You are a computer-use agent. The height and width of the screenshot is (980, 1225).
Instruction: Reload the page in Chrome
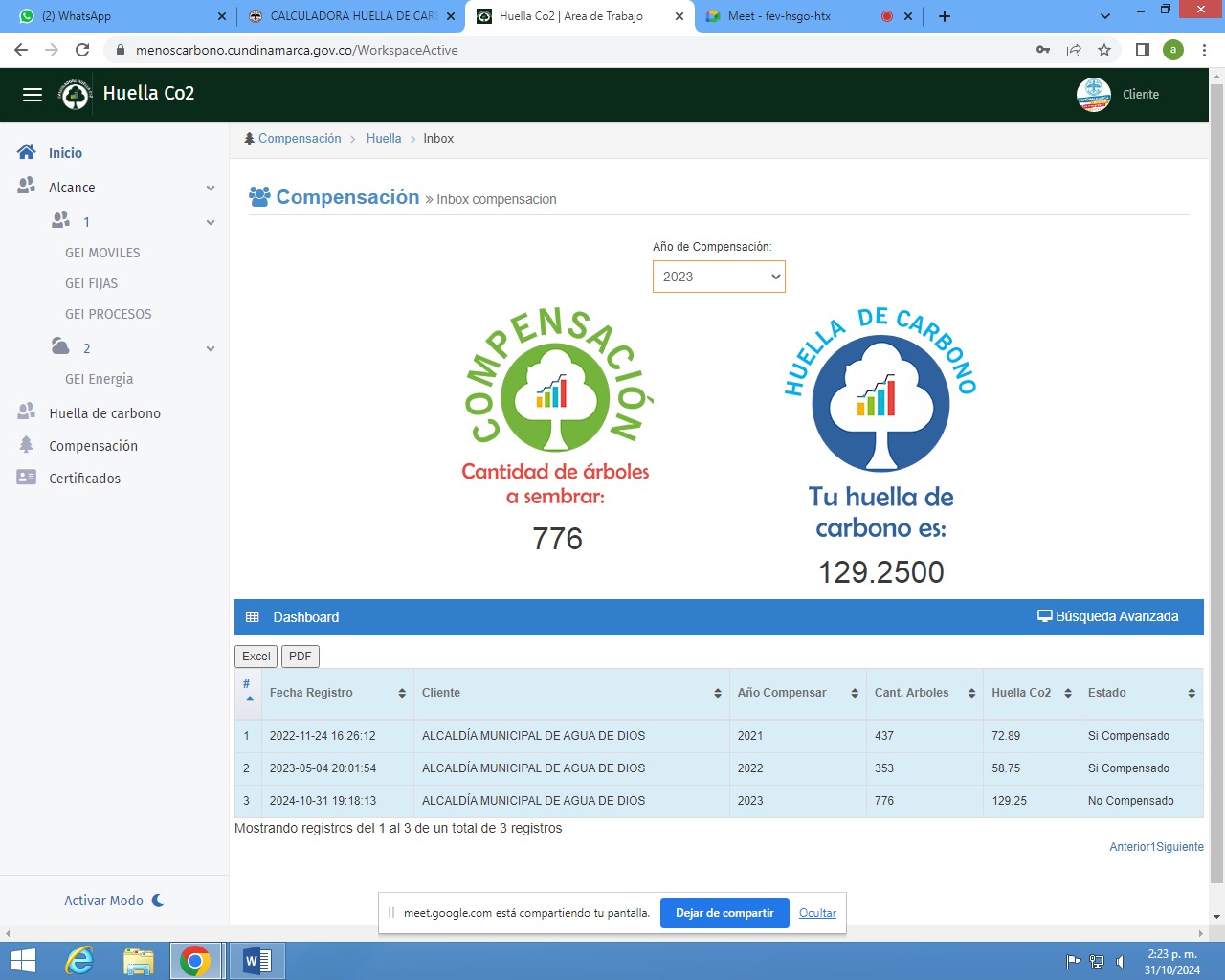tap(82, 50)
